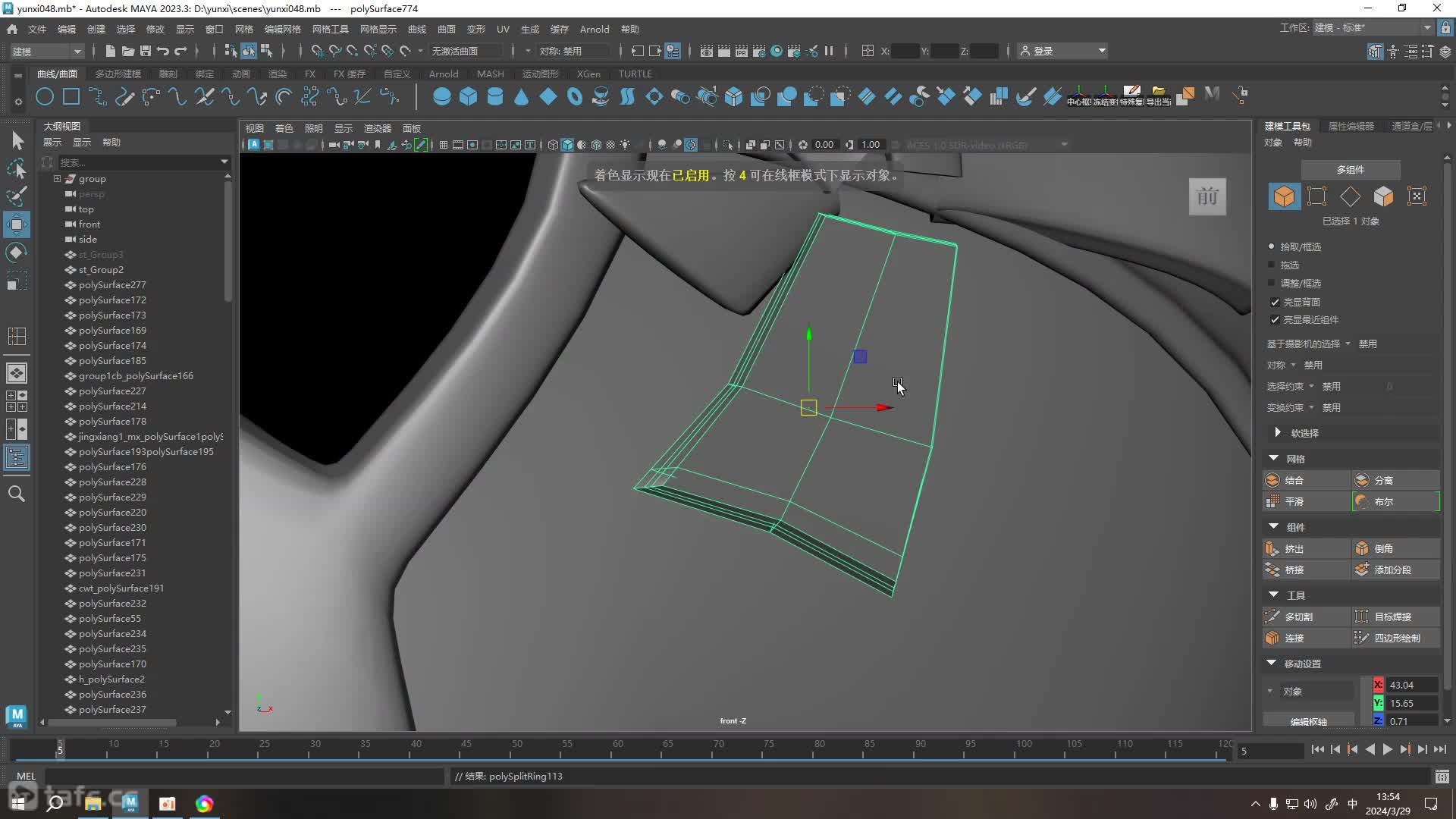Click the 桥接 bridge button
The height and width of the screenshot is (819, 1456).
click(x=1306, y=570)
